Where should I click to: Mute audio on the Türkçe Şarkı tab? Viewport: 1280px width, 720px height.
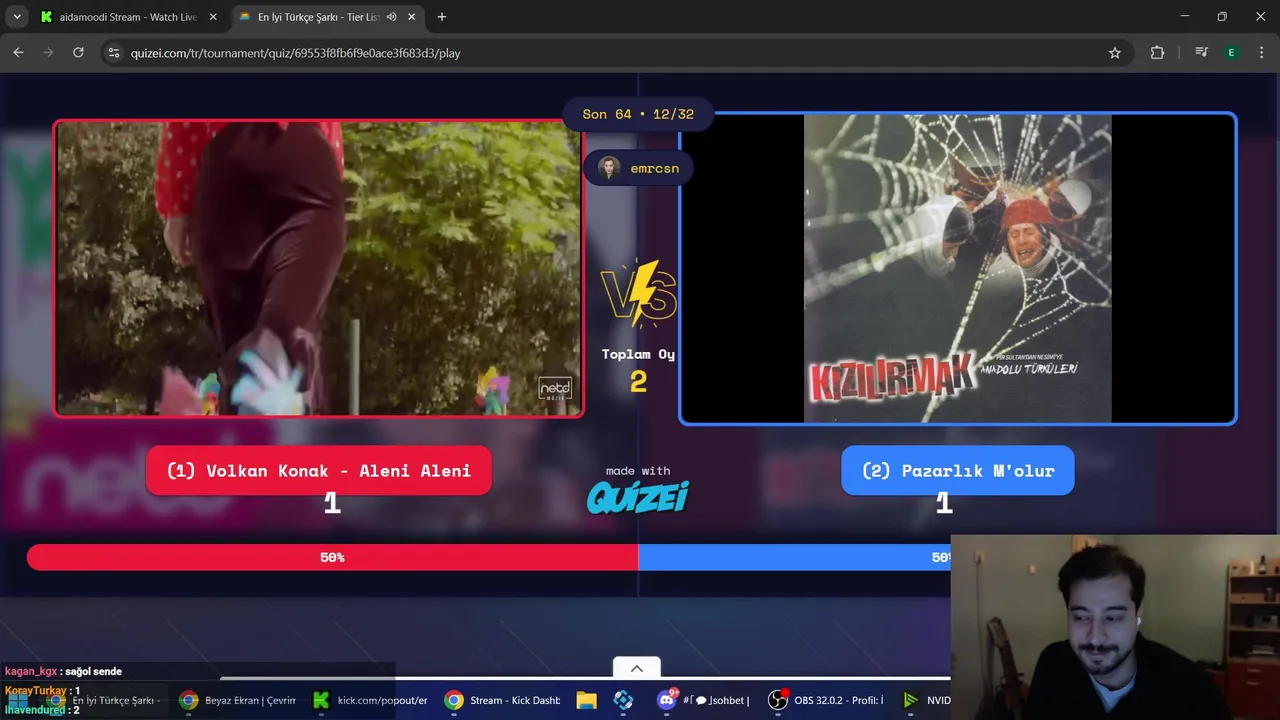pyautogui.click(x=392, y=17)
